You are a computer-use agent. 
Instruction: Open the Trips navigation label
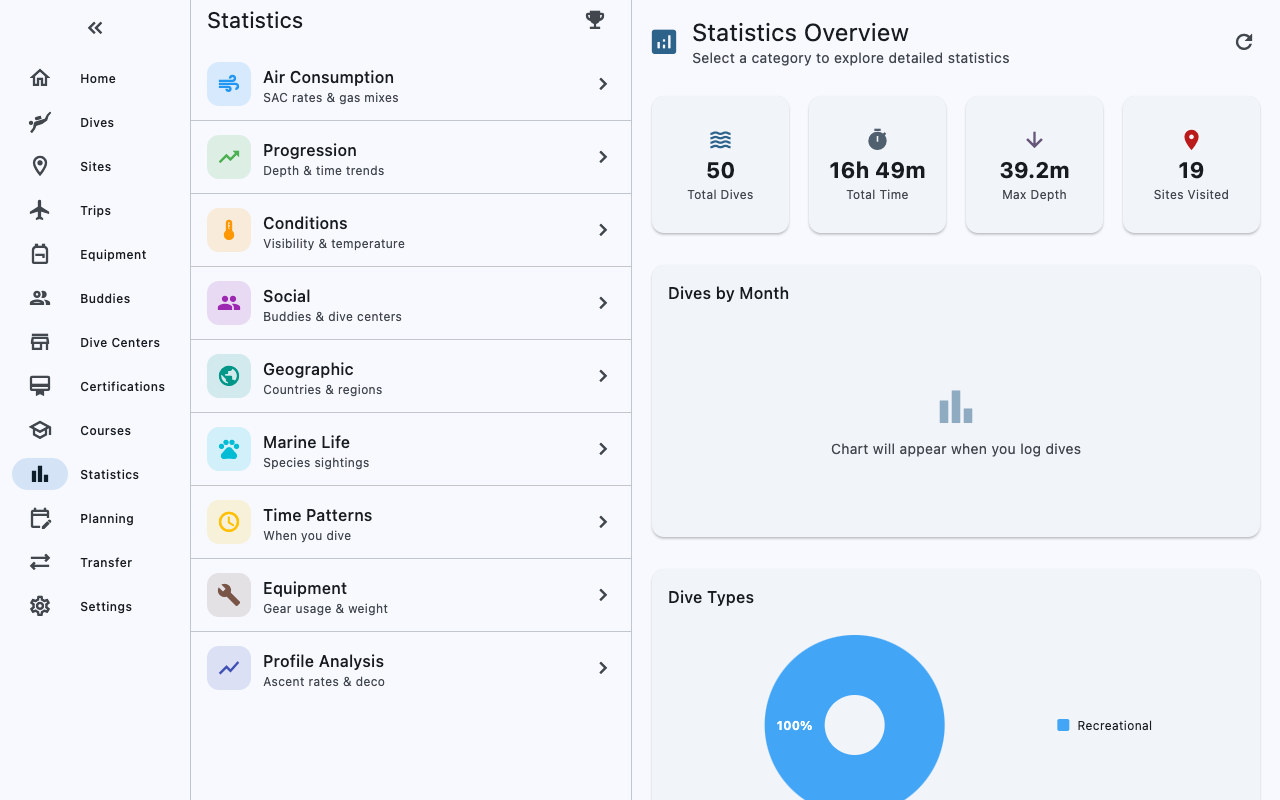96,211
